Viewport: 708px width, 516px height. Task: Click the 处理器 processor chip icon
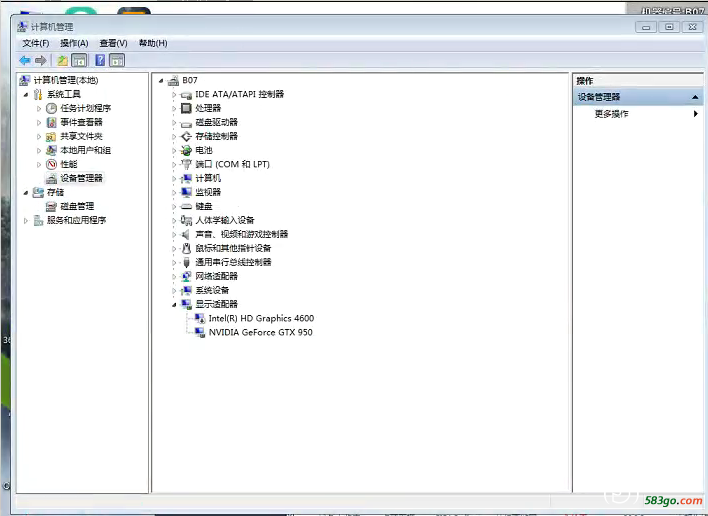[x=186, y=108]
